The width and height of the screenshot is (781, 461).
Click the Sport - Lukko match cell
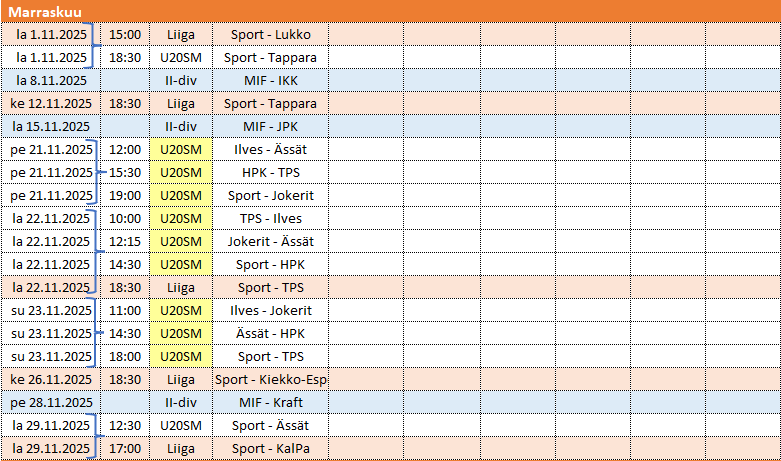click(x=270, y=34)
